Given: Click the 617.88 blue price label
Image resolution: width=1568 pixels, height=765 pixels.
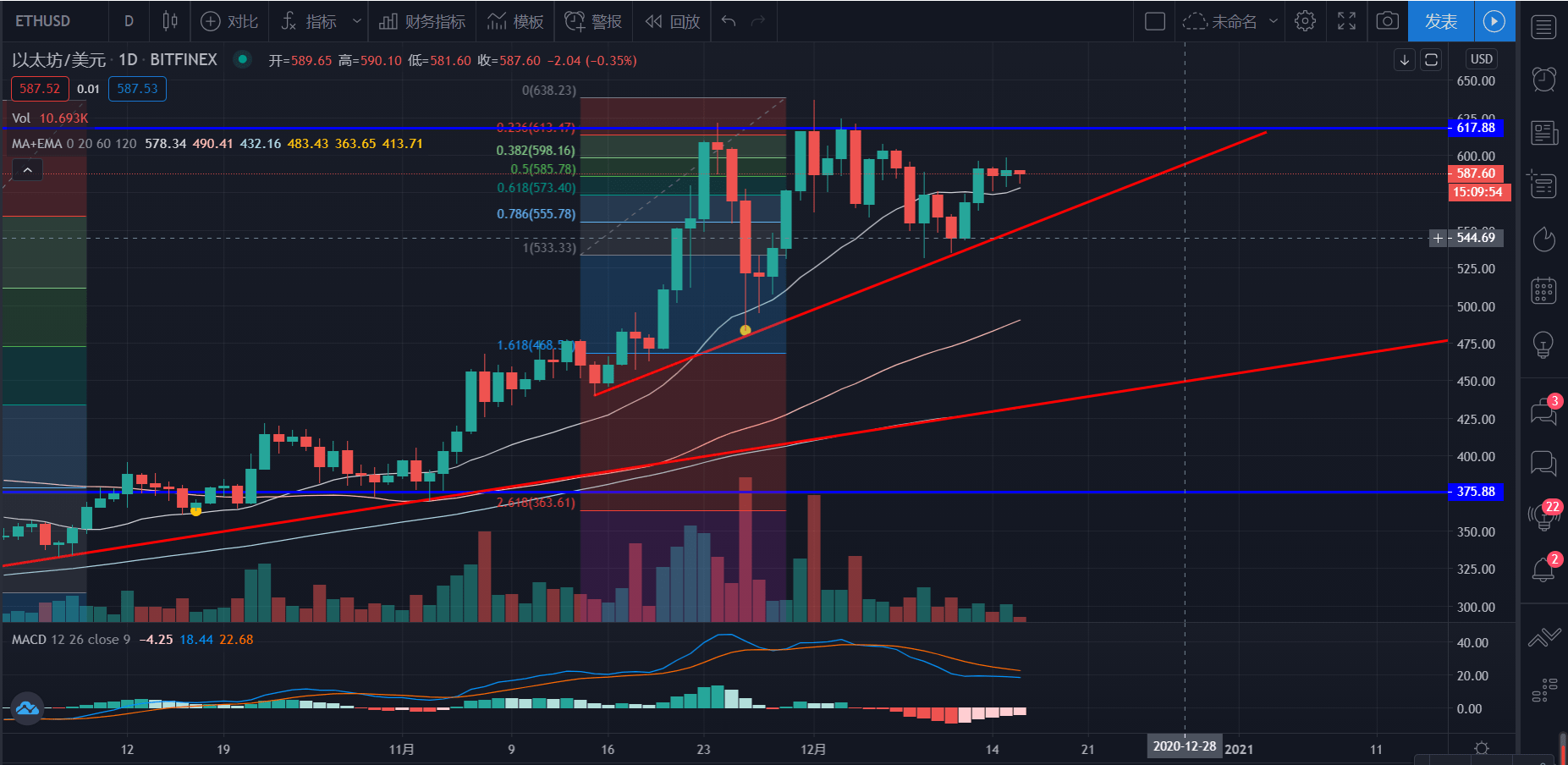Looking at the screenshot, I should pyautogui.click(x=1476, y=128).
